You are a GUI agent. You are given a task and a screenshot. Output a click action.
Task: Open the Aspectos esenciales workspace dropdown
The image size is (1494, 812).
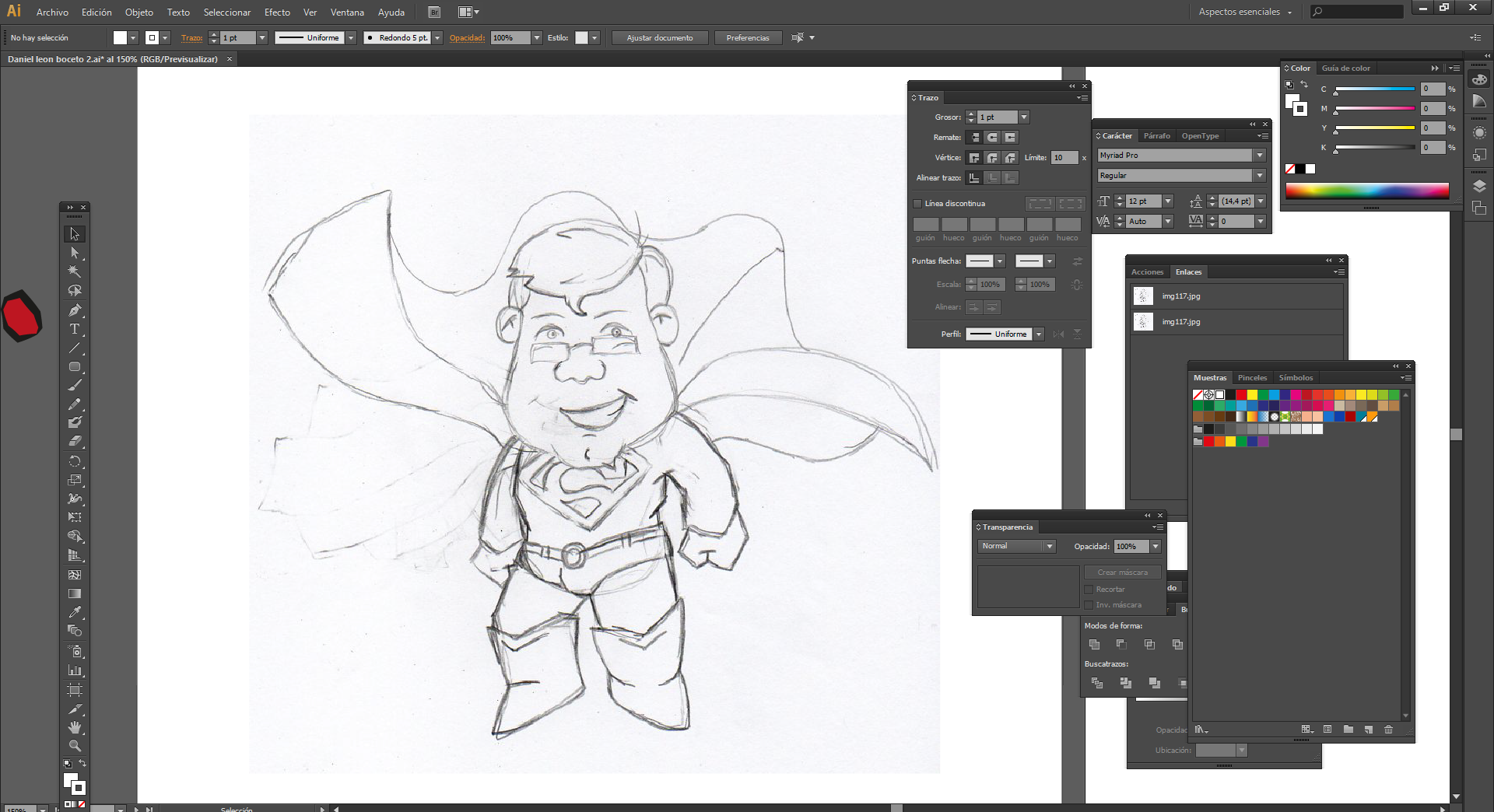(1247, 12)
